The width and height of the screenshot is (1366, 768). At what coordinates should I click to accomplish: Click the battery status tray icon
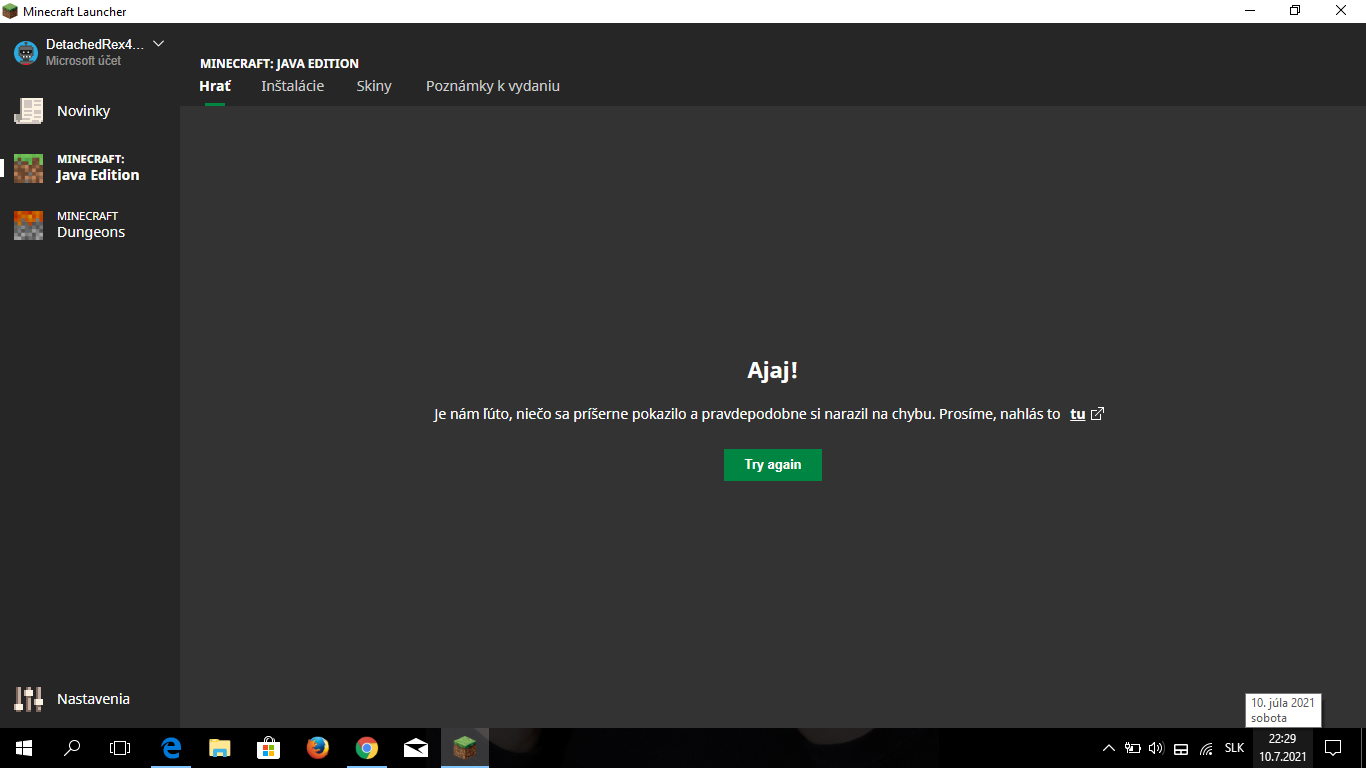pos(1133,748)
